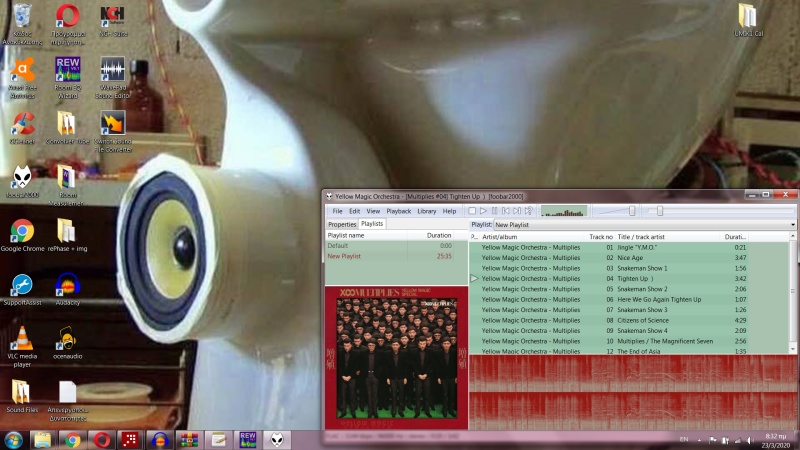Select the Default playlist row

[396, 246]
